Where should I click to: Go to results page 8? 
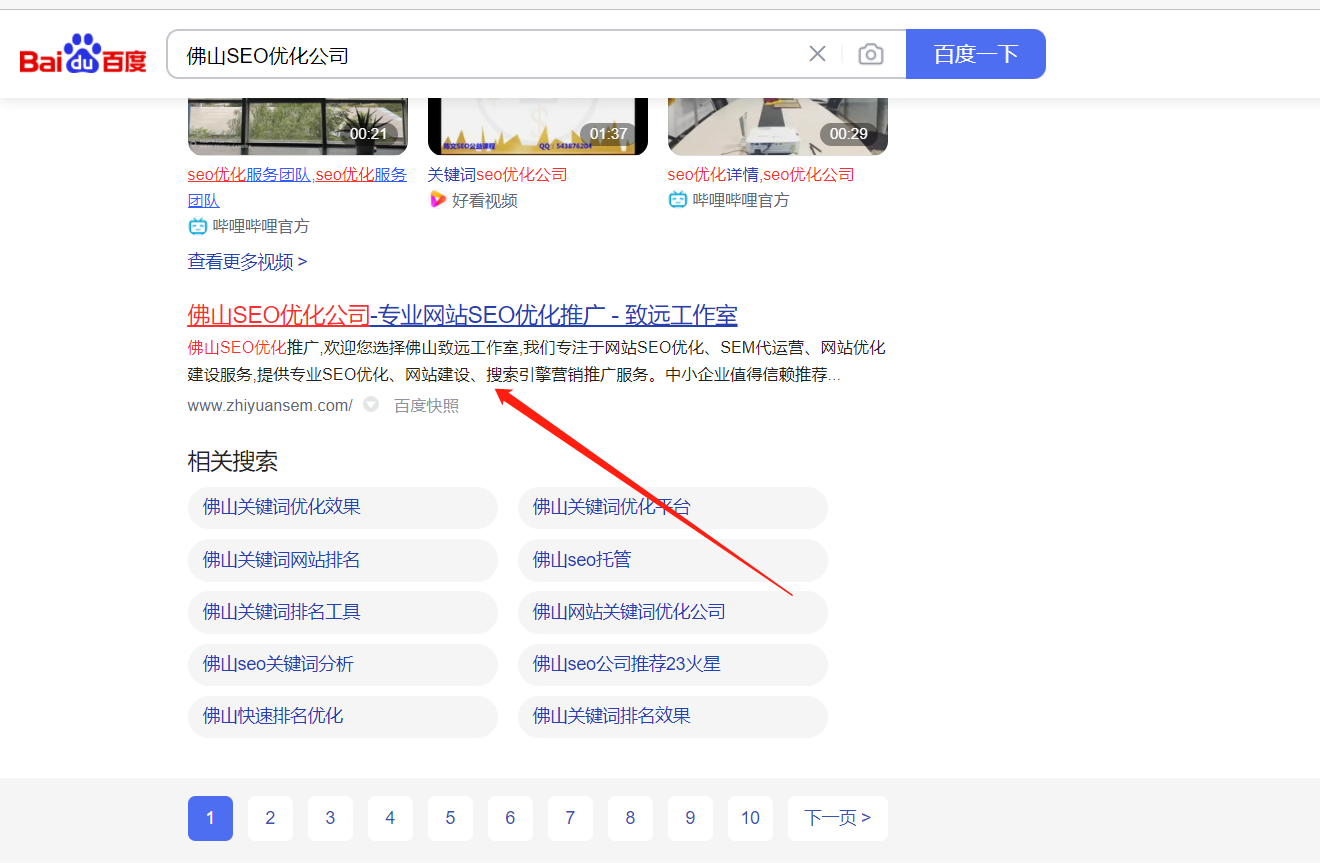point(630,818)
